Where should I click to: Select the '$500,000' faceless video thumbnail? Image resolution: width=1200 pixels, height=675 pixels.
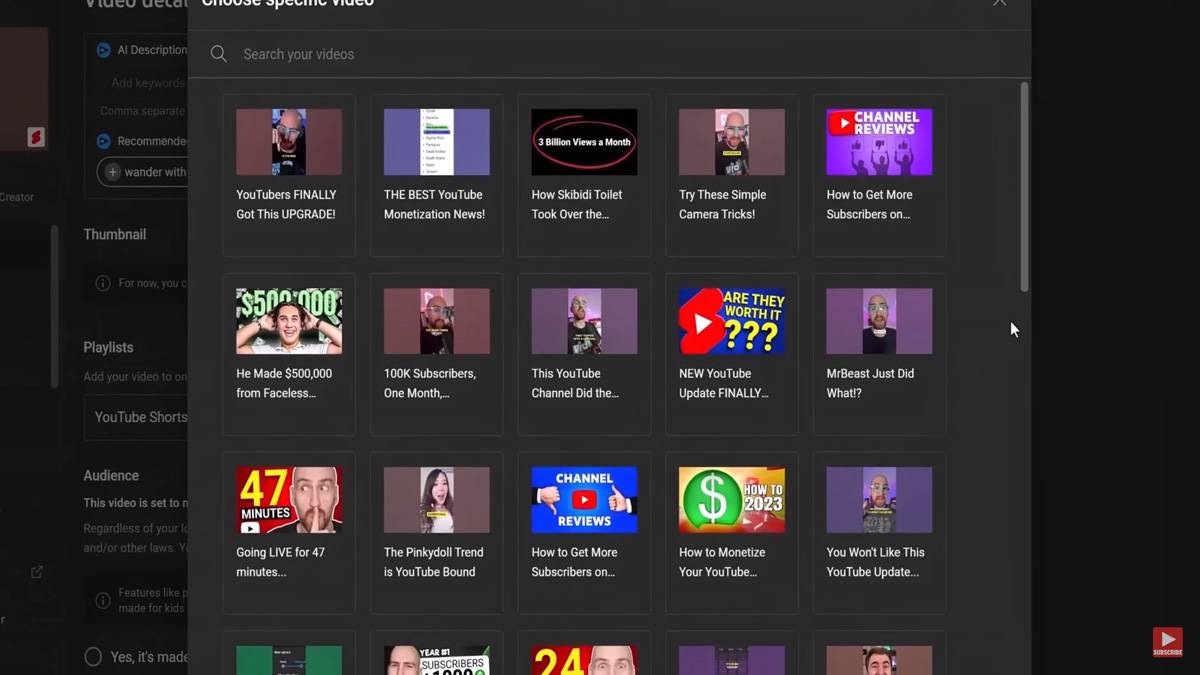289,321
